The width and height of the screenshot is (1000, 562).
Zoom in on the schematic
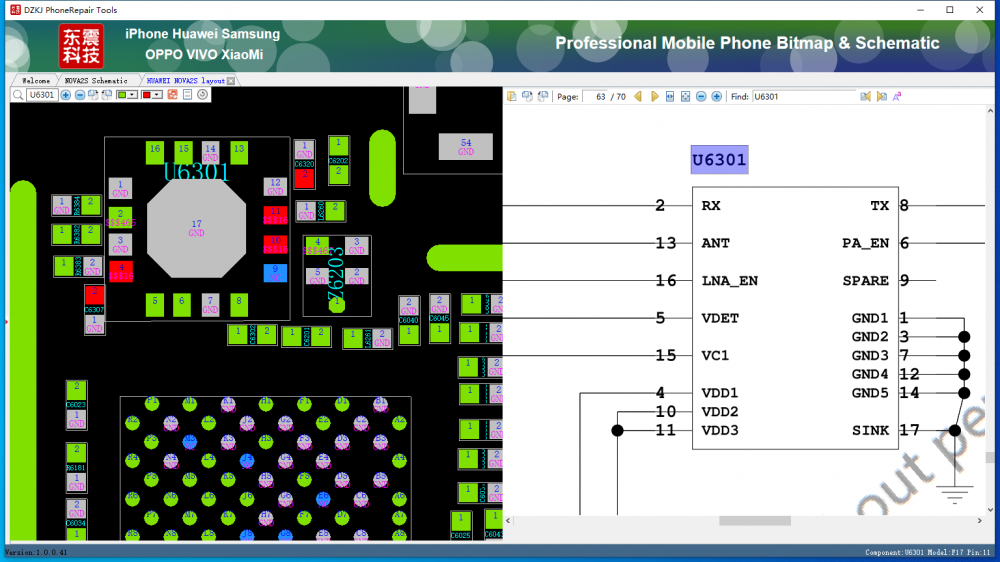coord(717,96)
